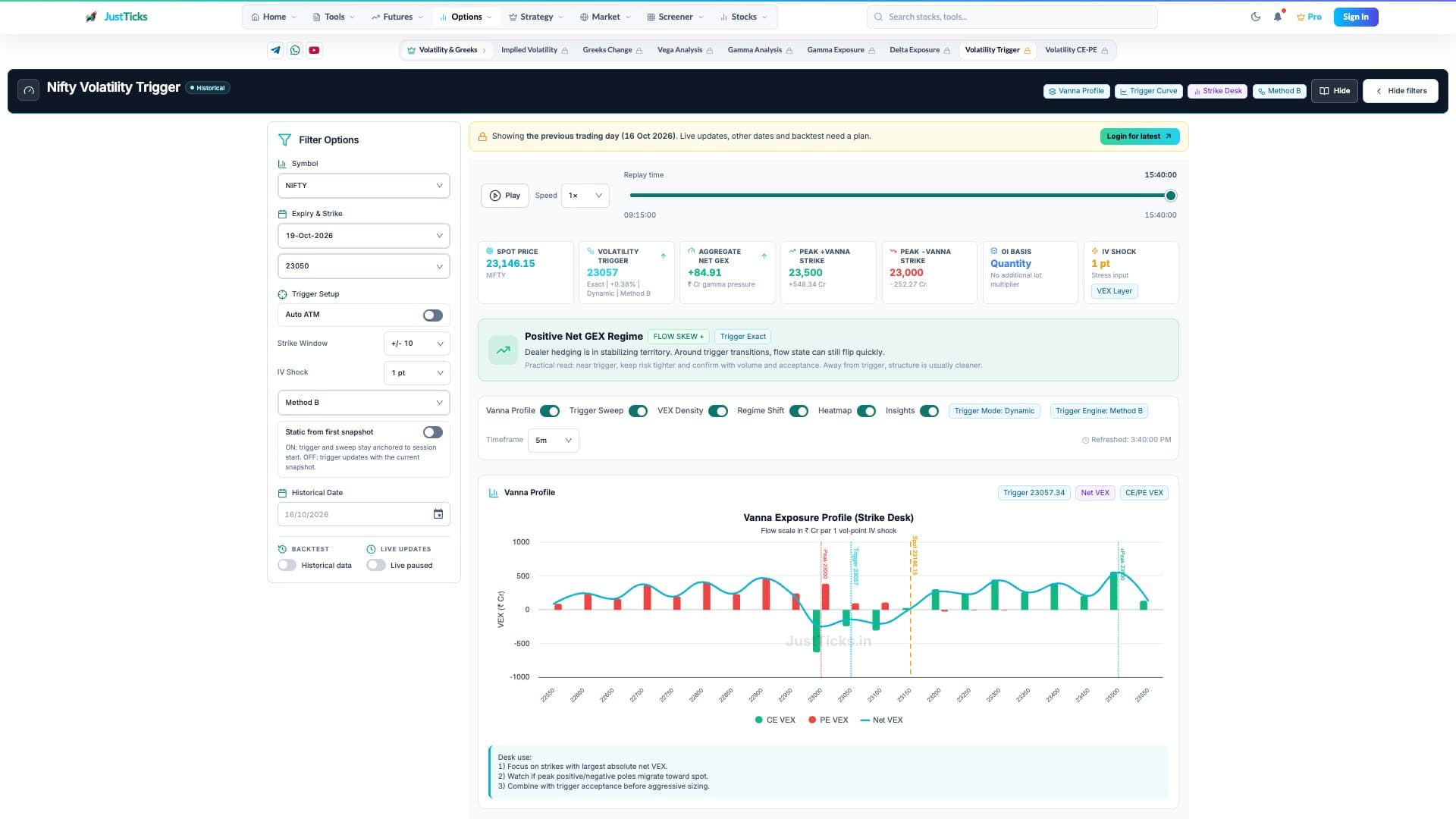Open the YouTube channel icon
Image resolution: width=1456 pixels, height=819 pixels.
pyautogui.click(x=314, y=50)
